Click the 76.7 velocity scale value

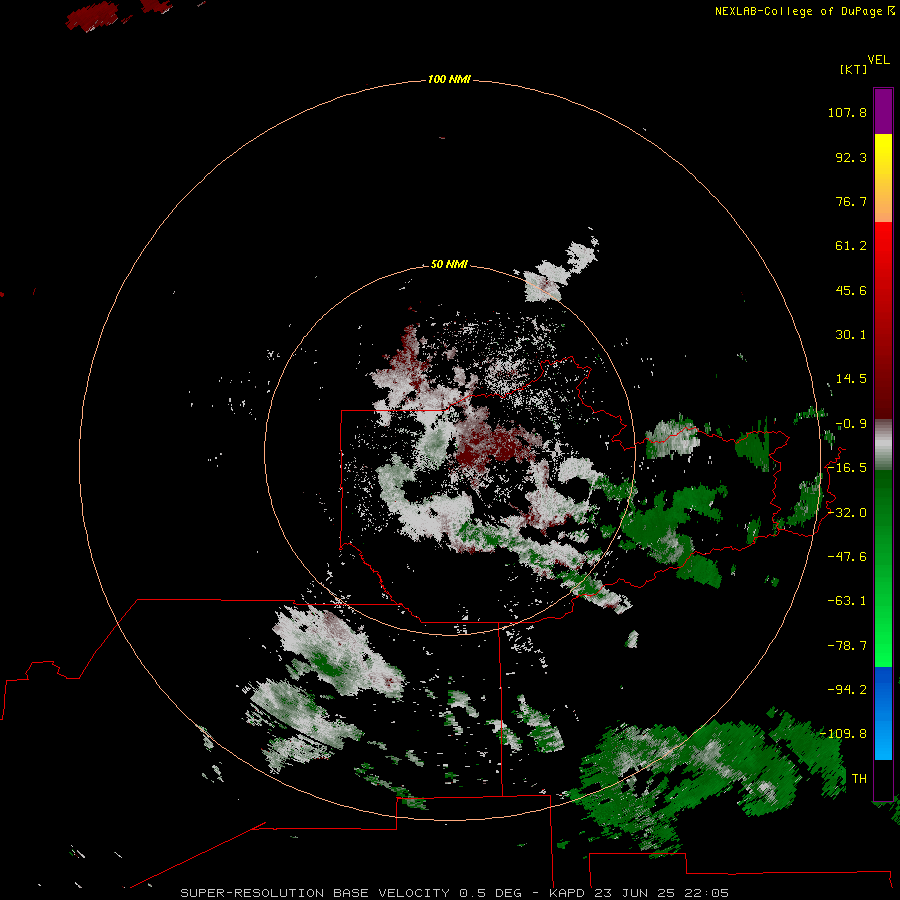point(851,201)
